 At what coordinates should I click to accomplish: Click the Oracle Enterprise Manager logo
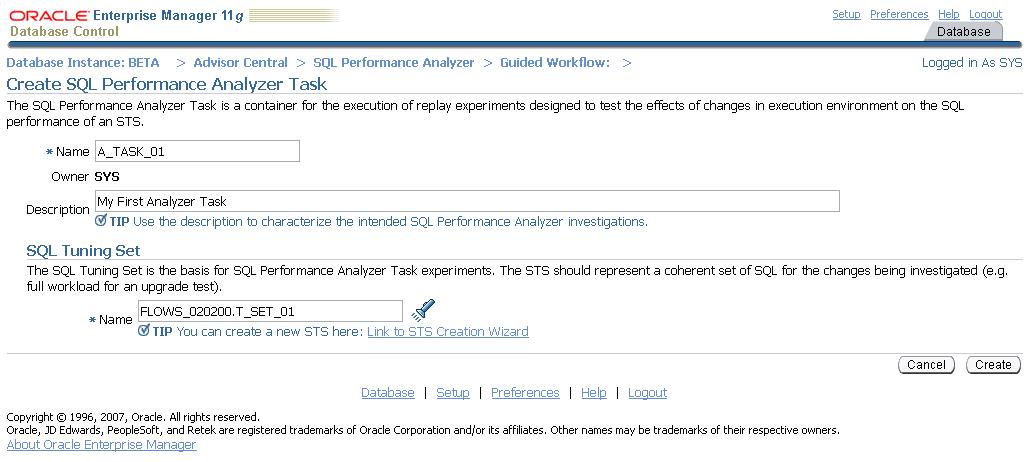click(x=125, y=22)
